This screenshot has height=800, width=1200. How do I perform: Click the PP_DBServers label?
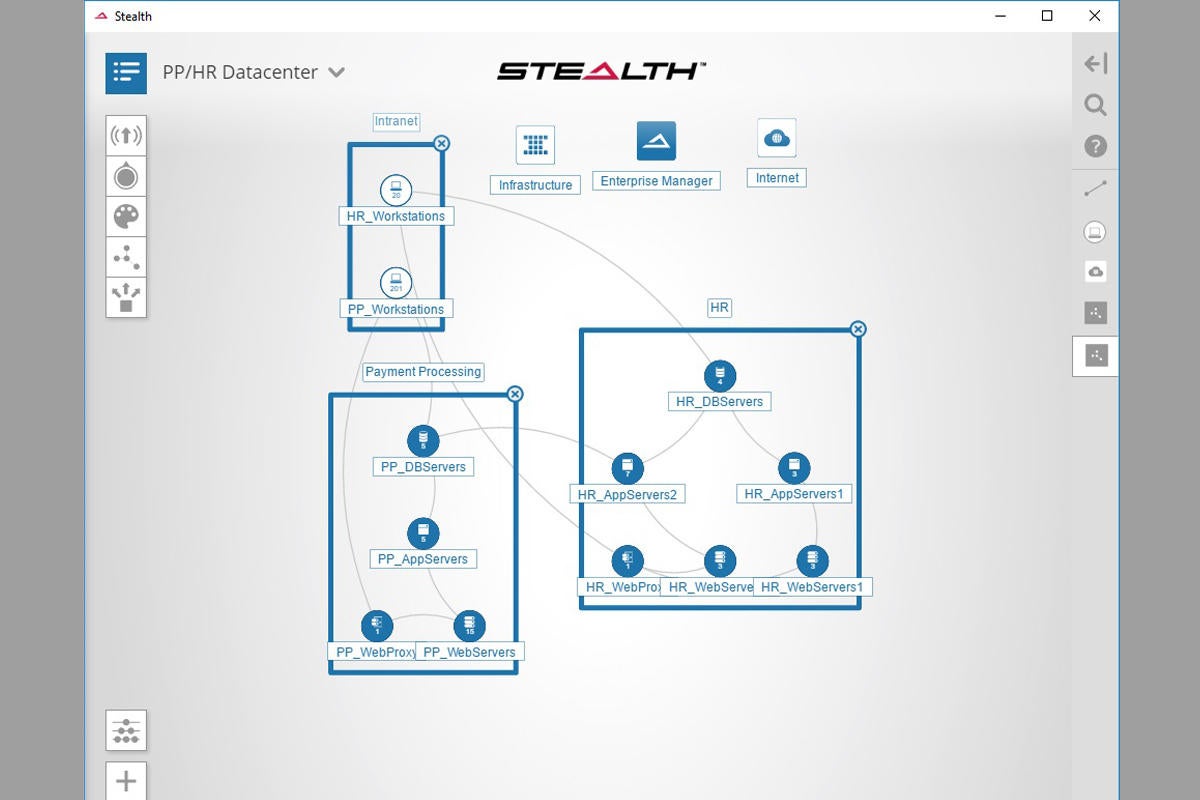pyautogui.click(x=423, y=467)
